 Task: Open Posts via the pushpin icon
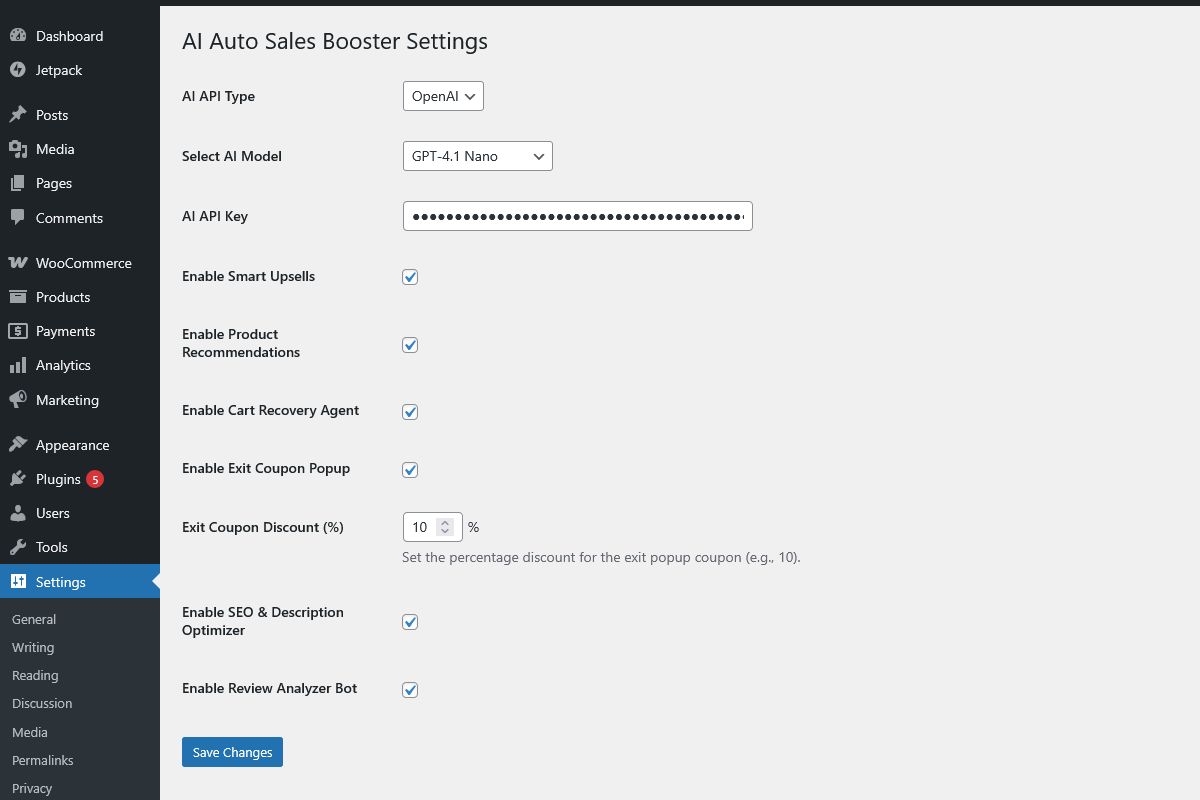pos(18,115)
